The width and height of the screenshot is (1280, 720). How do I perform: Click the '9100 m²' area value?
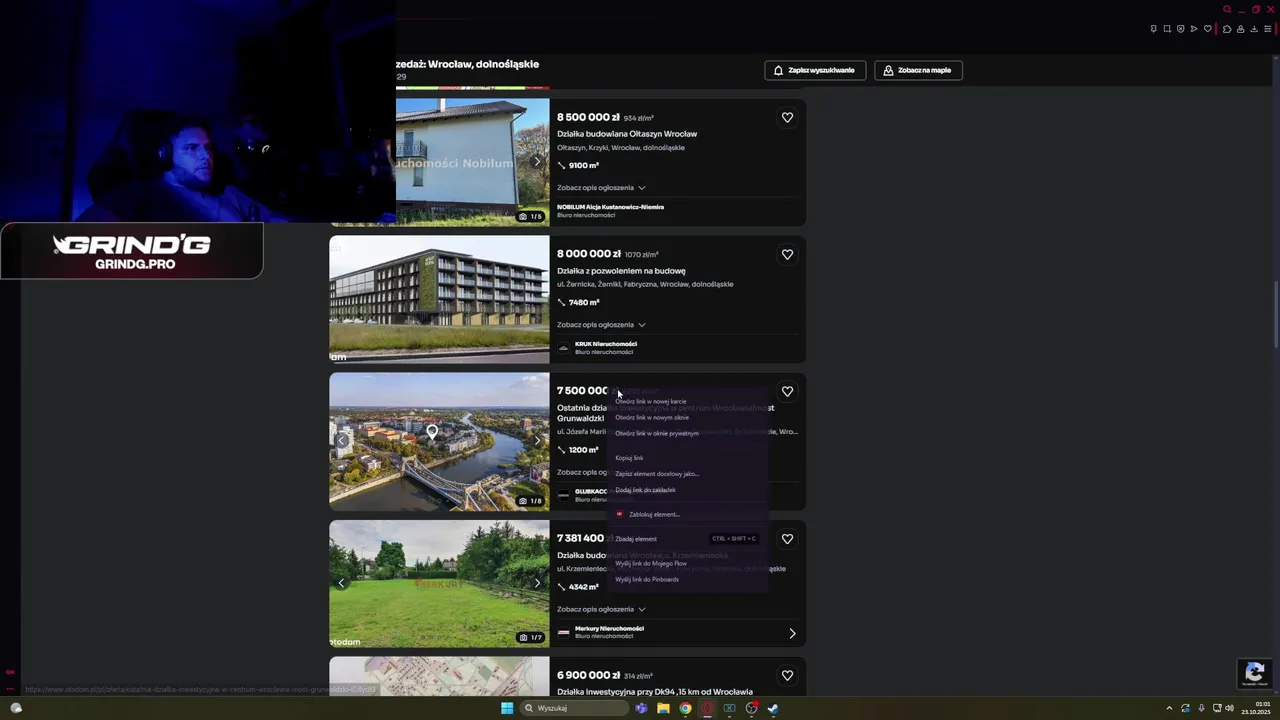click(584, 166)
